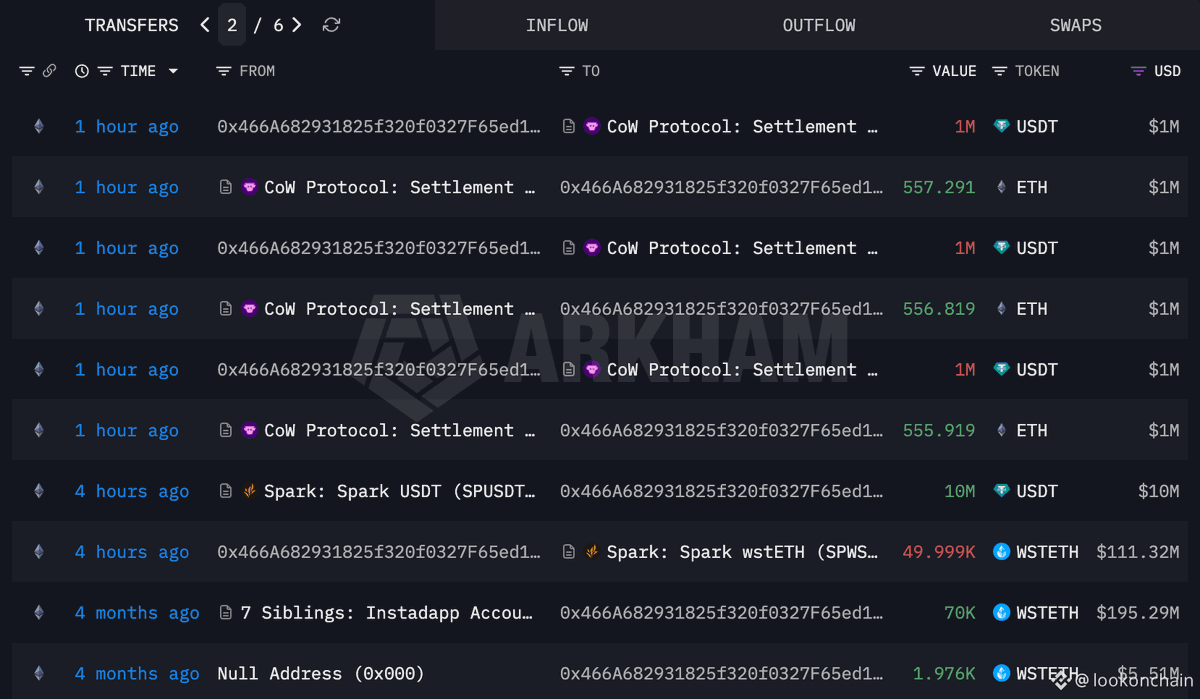Click the clock icon beside TIME
The width and height of the screenshot is (1200, 699).
pos(82,71)
